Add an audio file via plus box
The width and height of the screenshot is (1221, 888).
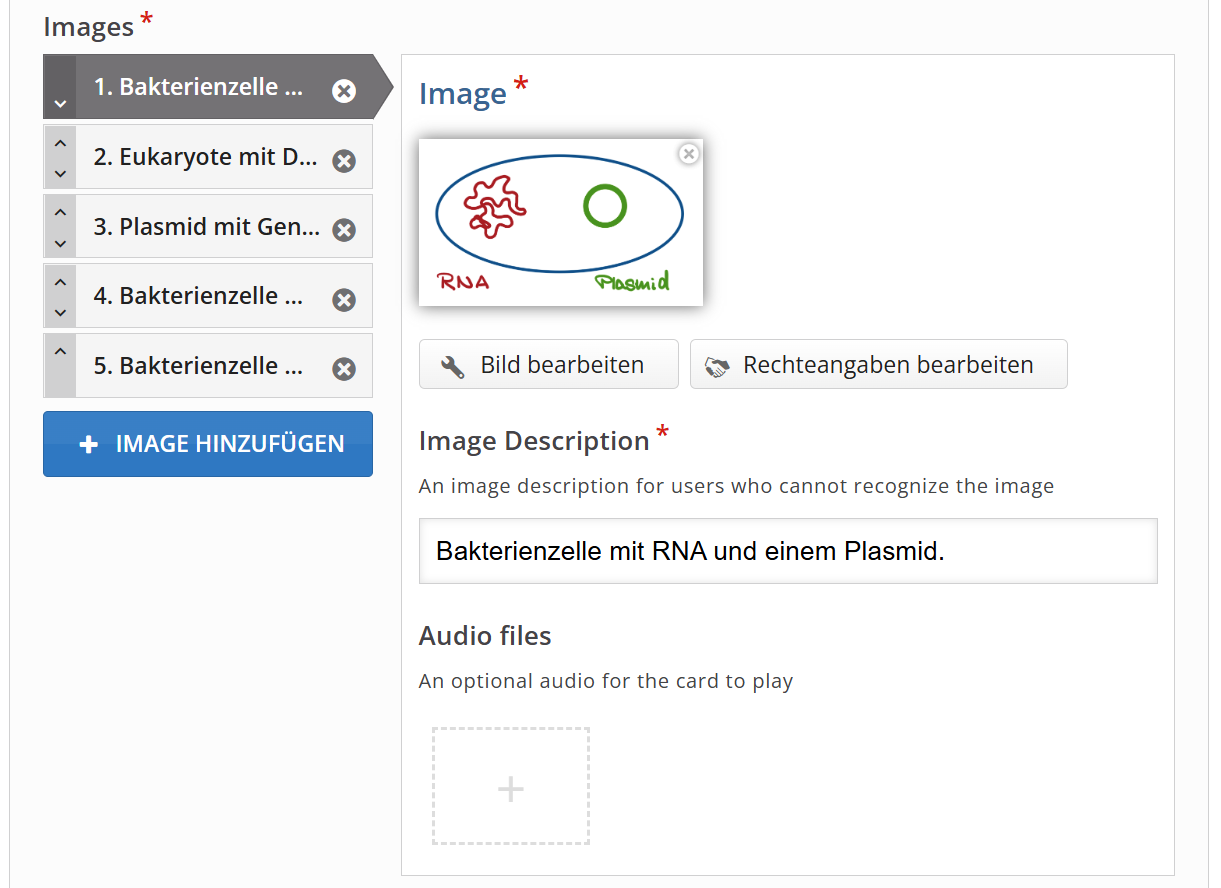(x=510, y=787)
